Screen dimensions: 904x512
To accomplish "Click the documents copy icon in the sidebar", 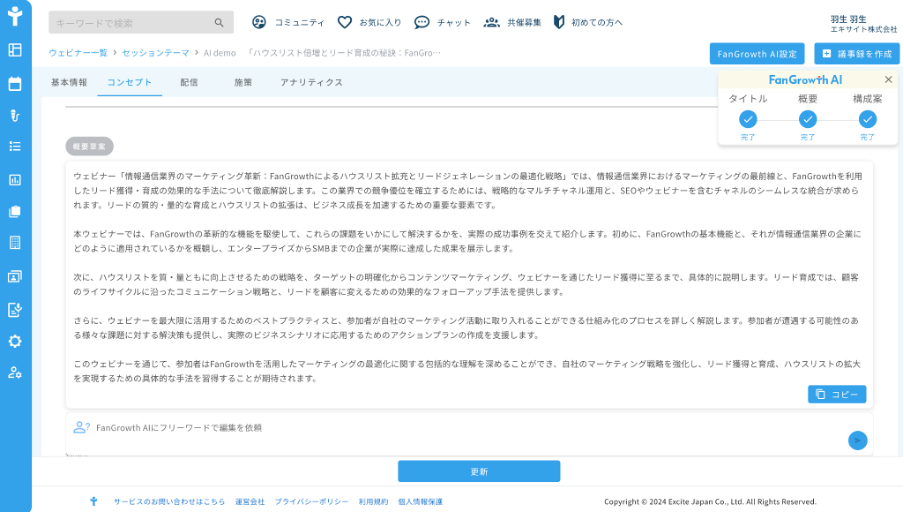I will tap(15, 212).
